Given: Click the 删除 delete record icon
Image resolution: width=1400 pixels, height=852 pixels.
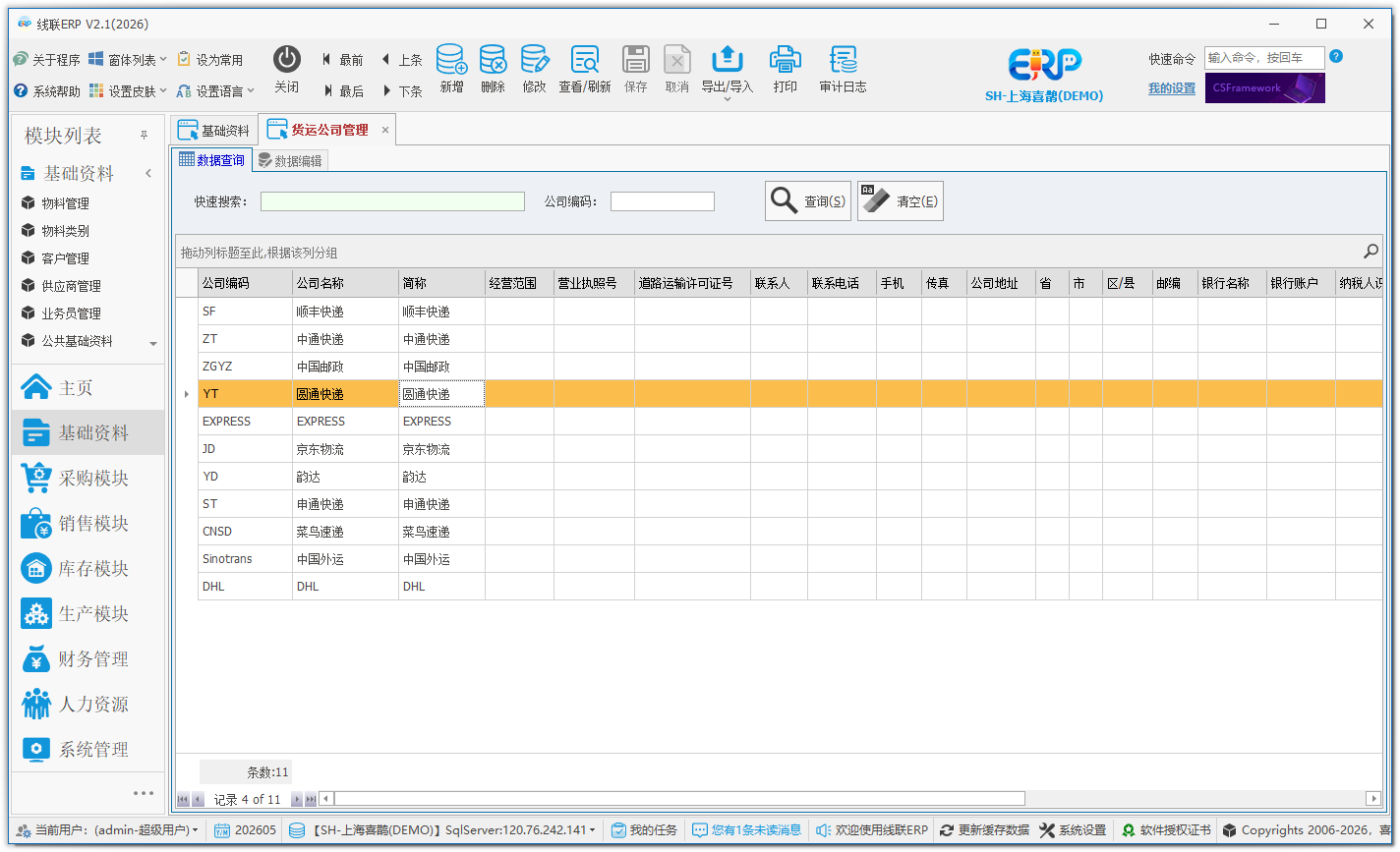Looking at the screenshot, I should [x=493, y=59].
